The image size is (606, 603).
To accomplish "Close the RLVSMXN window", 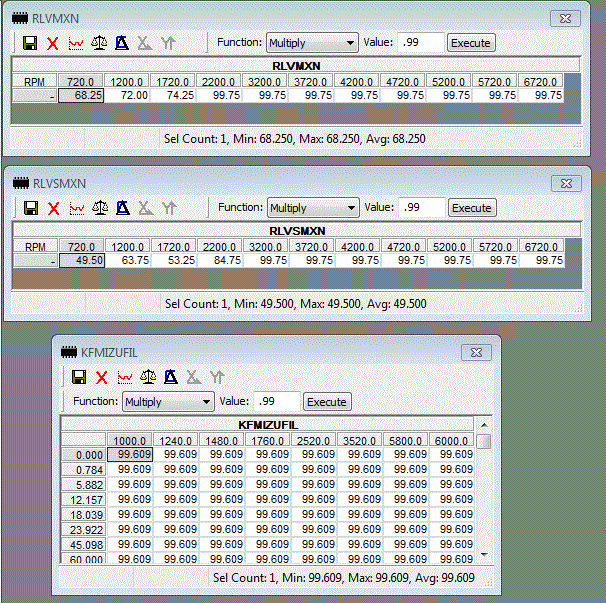I will [567, 184].
